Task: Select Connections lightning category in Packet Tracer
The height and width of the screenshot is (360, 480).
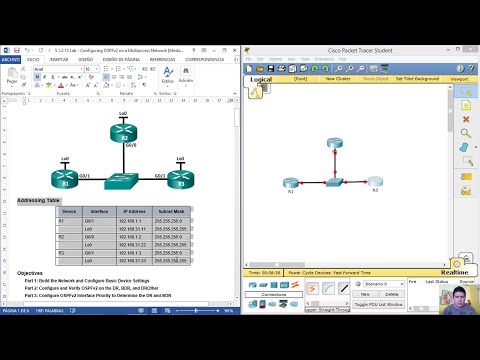Action: click(295, 285)
